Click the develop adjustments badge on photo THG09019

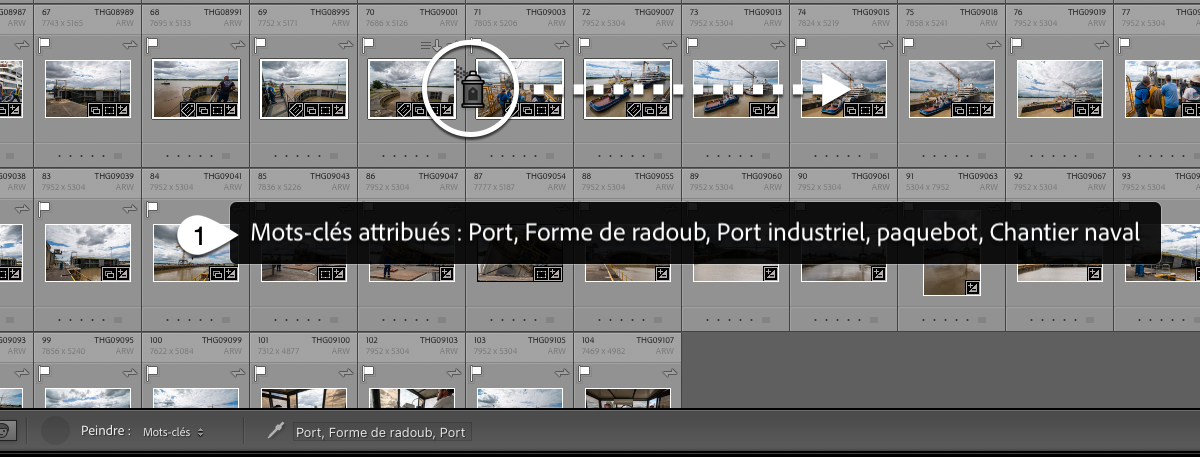[1095, 109]
